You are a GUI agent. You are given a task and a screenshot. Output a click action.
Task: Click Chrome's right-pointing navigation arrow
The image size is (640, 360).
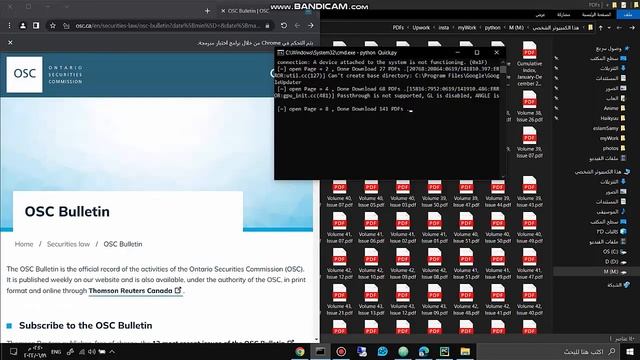311,26
